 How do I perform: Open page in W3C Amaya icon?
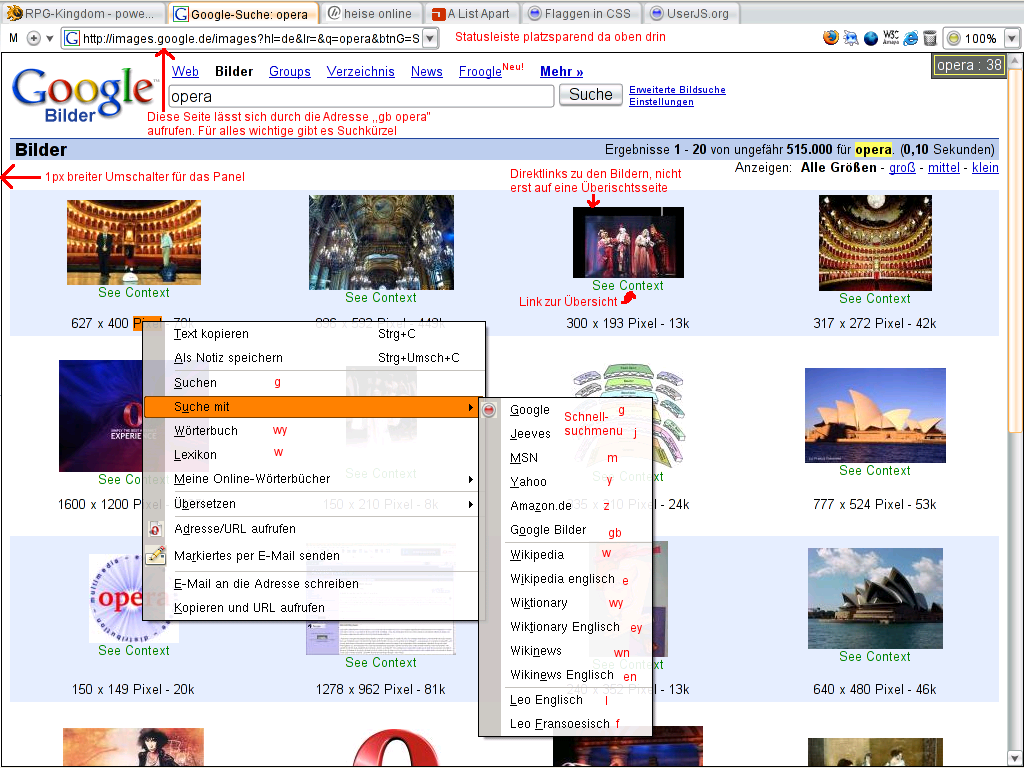pyautogui.click(x=891, y=38)
